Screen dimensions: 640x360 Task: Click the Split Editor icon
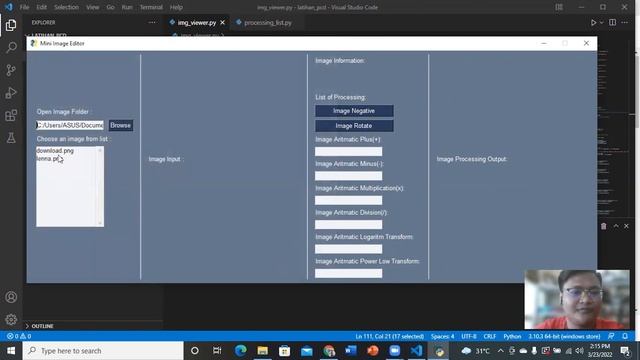pyautogui.click(x=613, y=22)
